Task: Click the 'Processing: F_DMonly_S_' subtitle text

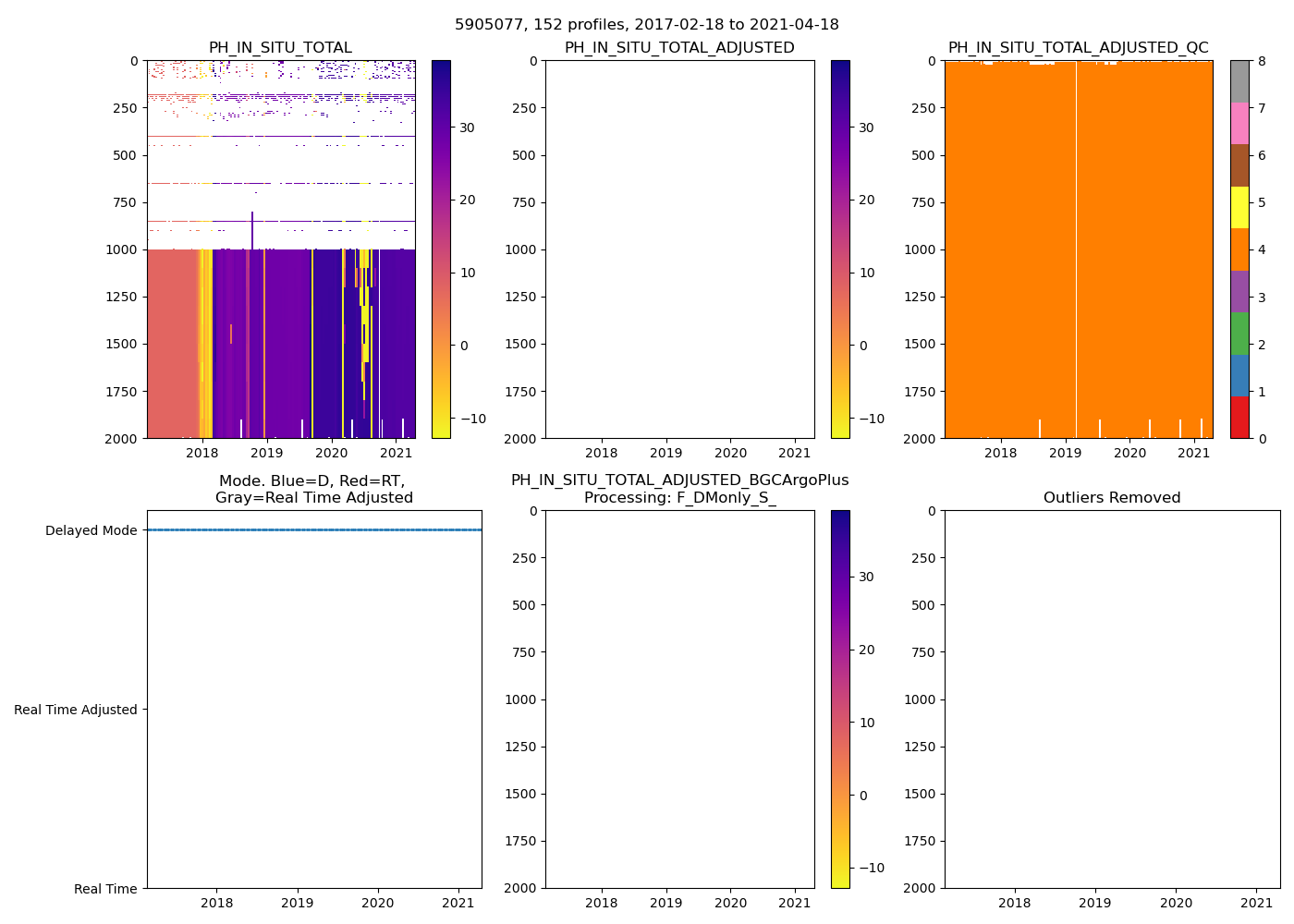Action: point(679,498)
